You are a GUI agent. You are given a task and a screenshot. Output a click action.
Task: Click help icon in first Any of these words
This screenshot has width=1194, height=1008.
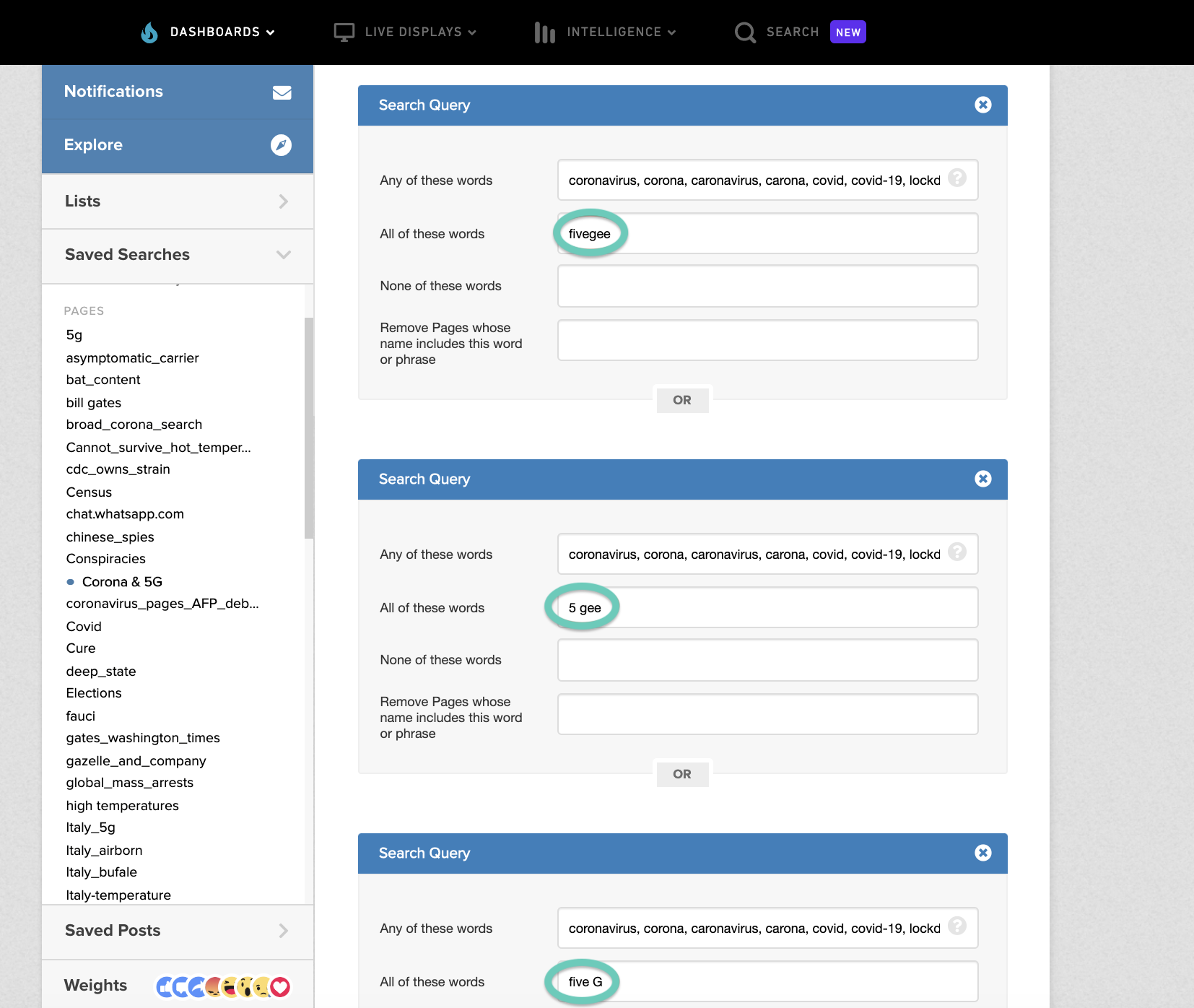[x=957, y=178]
